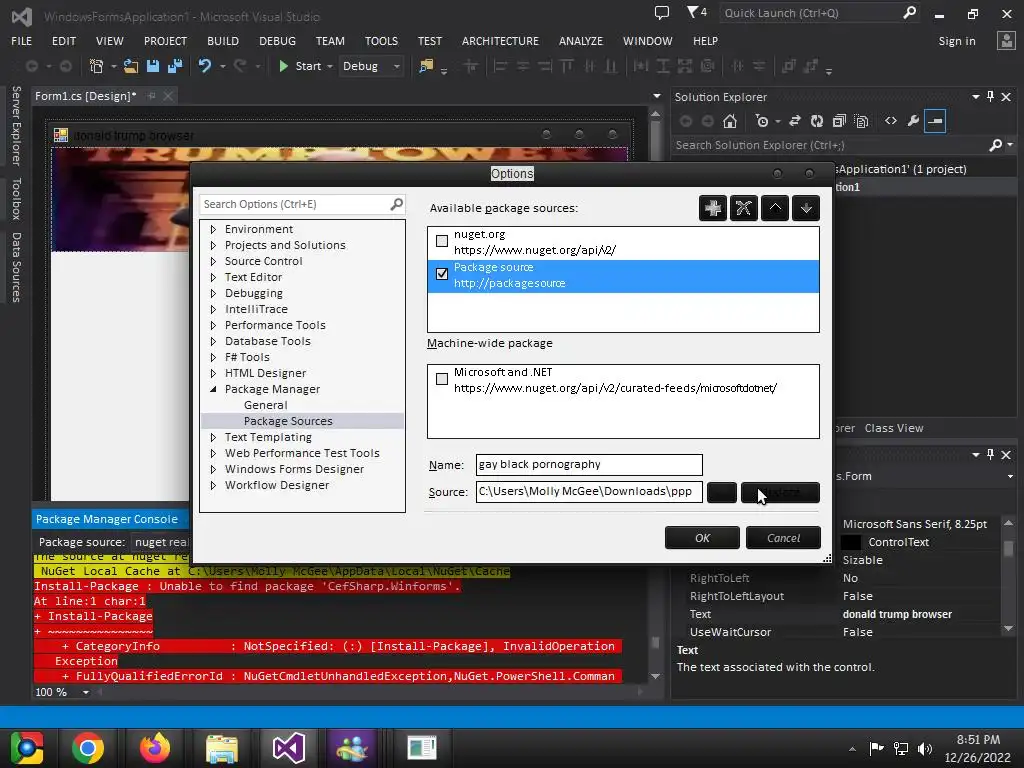This screenshot has width=1024, height=768.
Task: Remove the selected package source with X icon
Action: [743, 208]
